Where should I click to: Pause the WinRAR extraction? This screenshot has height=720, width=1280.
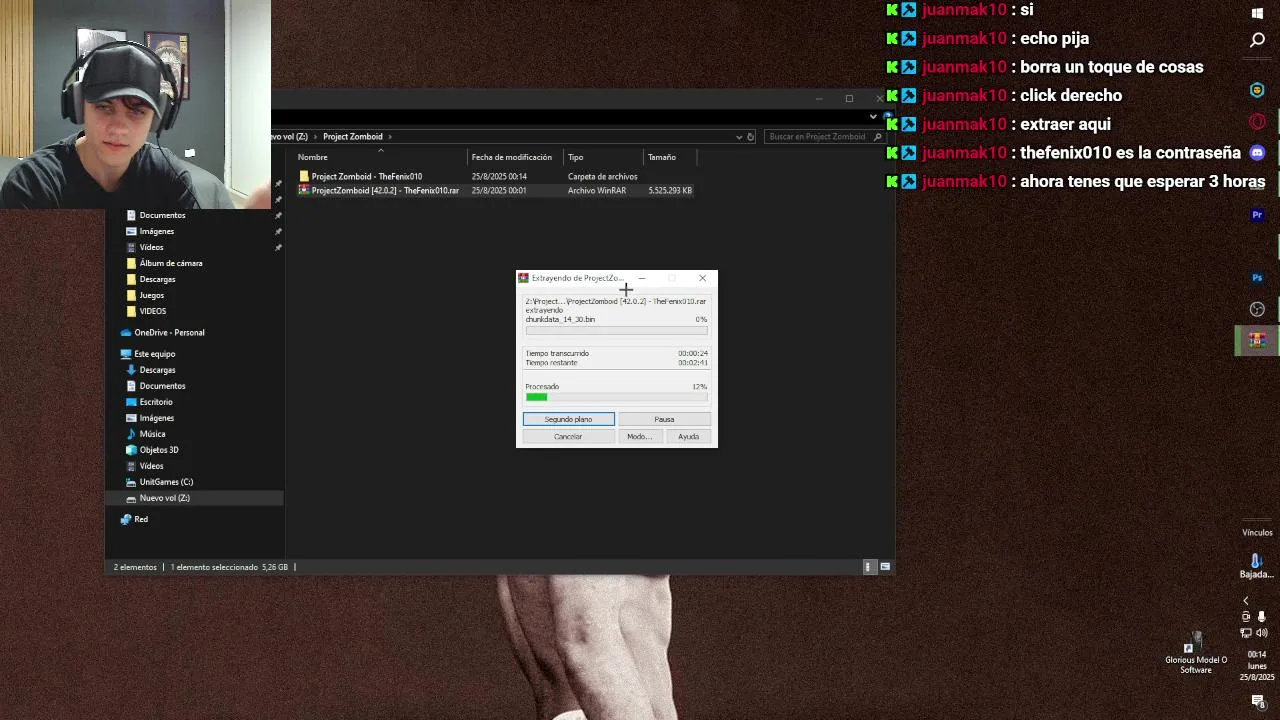[x=664, y=419]
